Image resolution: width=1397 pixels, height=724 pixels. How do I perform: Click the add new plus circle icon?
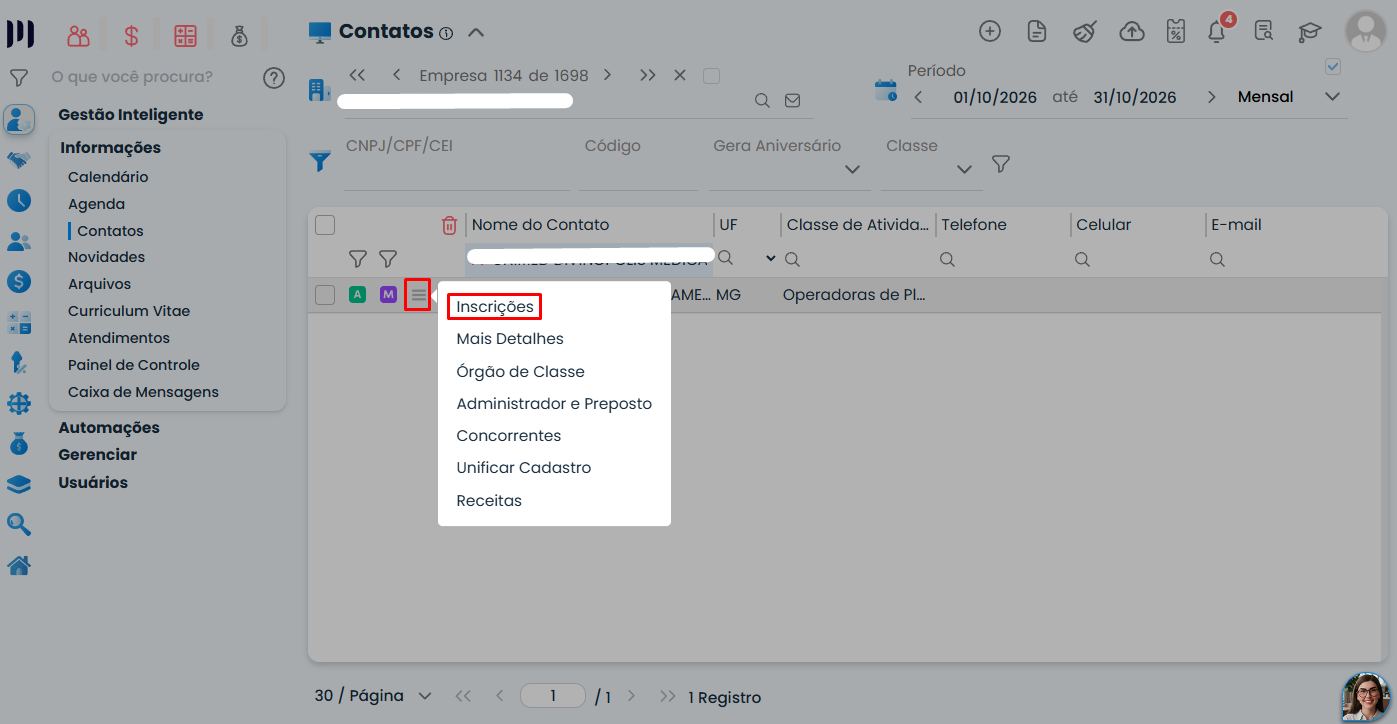(990, 31)
